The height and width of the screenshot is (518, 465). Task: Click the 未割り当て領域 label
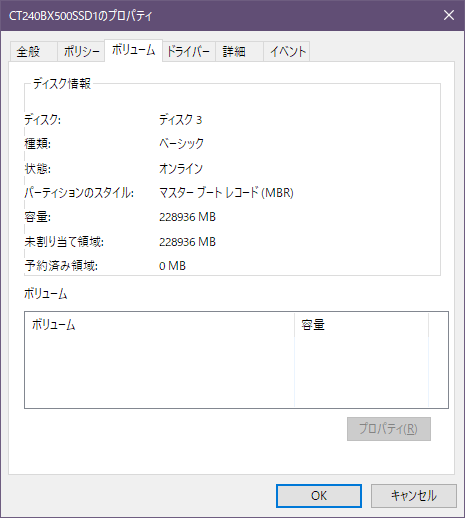pyautogui.click(x=64, y=242)
